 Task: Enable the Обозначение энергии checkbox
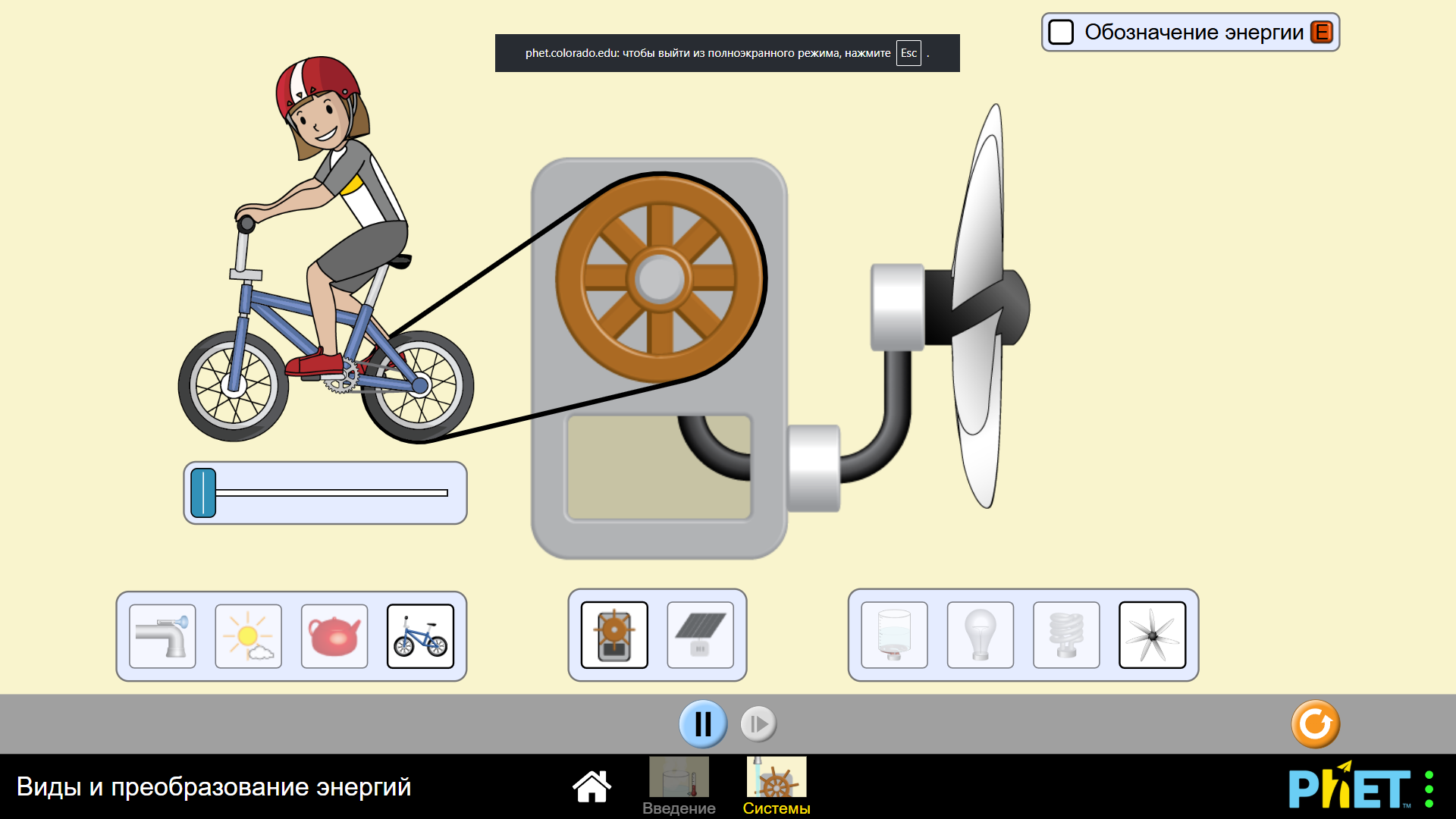(x=1061, y=32)
